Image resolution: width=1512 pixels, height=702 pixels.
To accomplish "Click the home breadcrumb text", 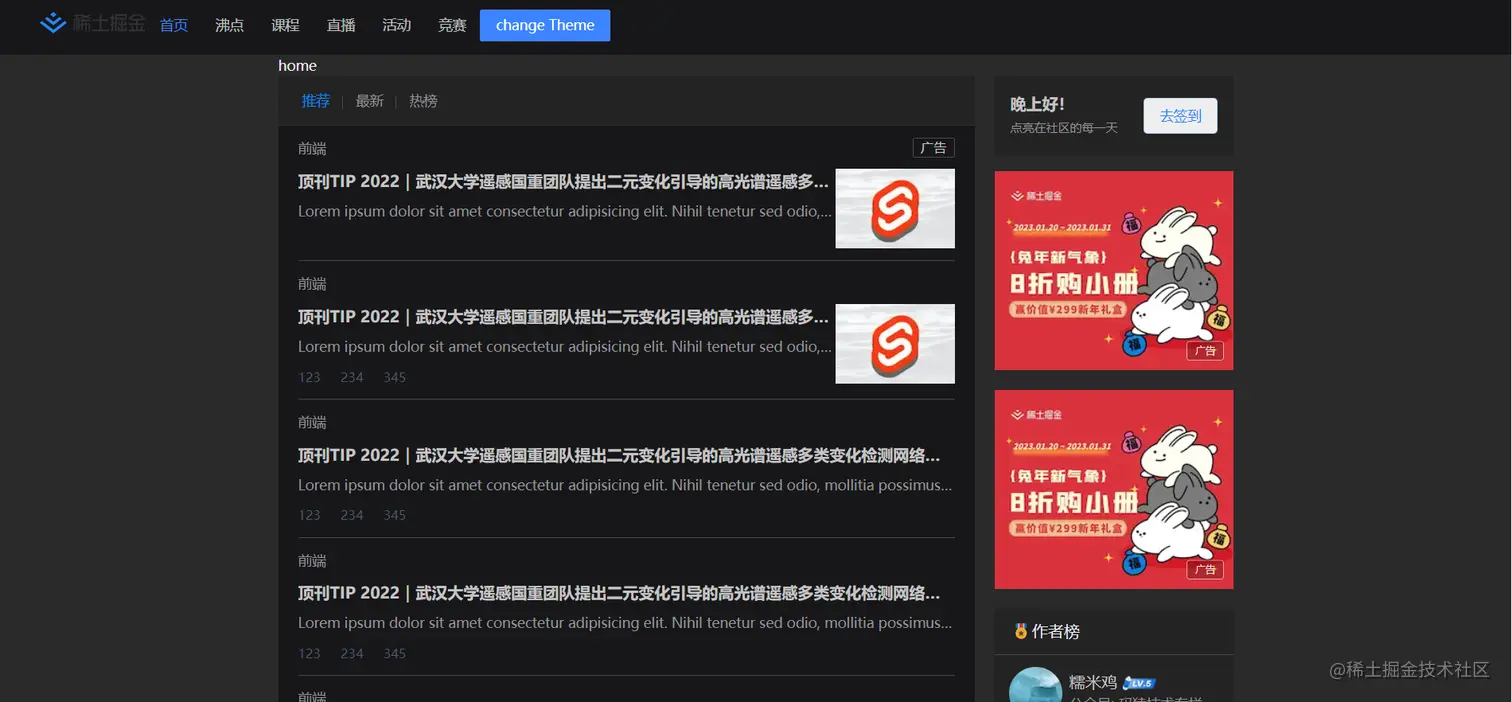I will (x=297, y=65).
